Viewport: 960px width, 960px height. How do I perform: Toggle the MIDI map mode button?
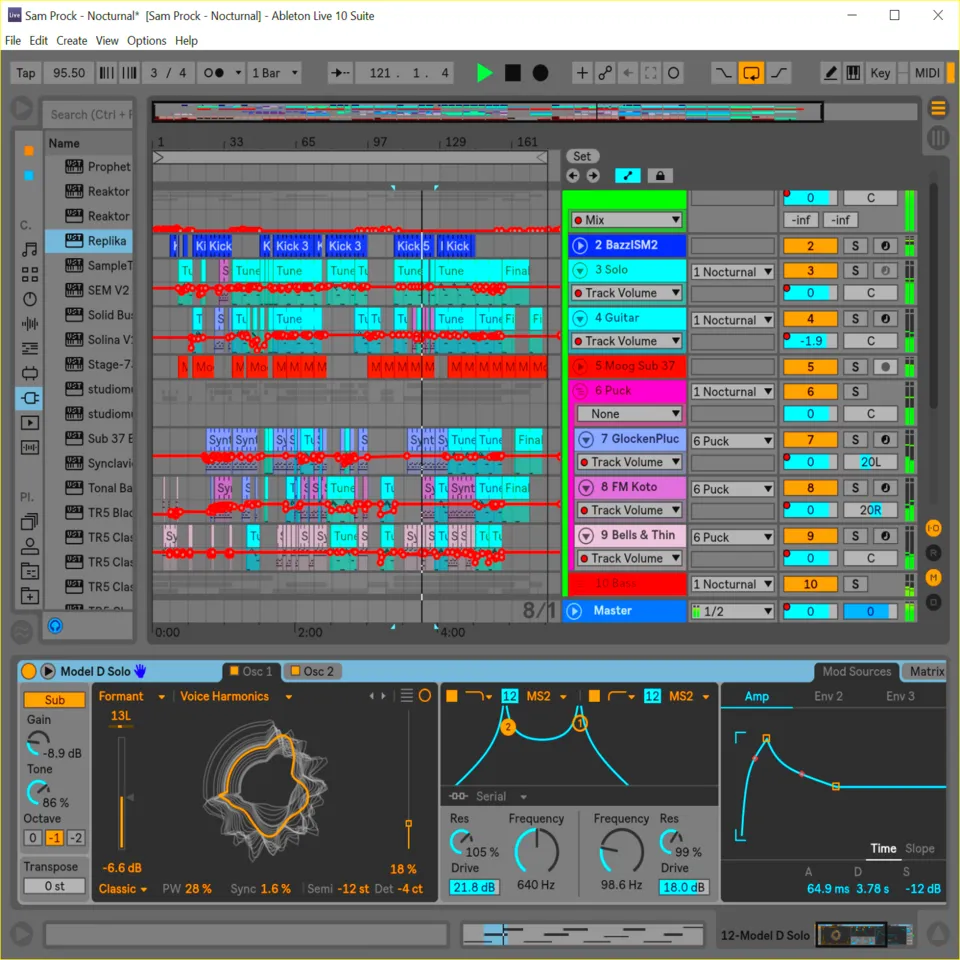926,73
